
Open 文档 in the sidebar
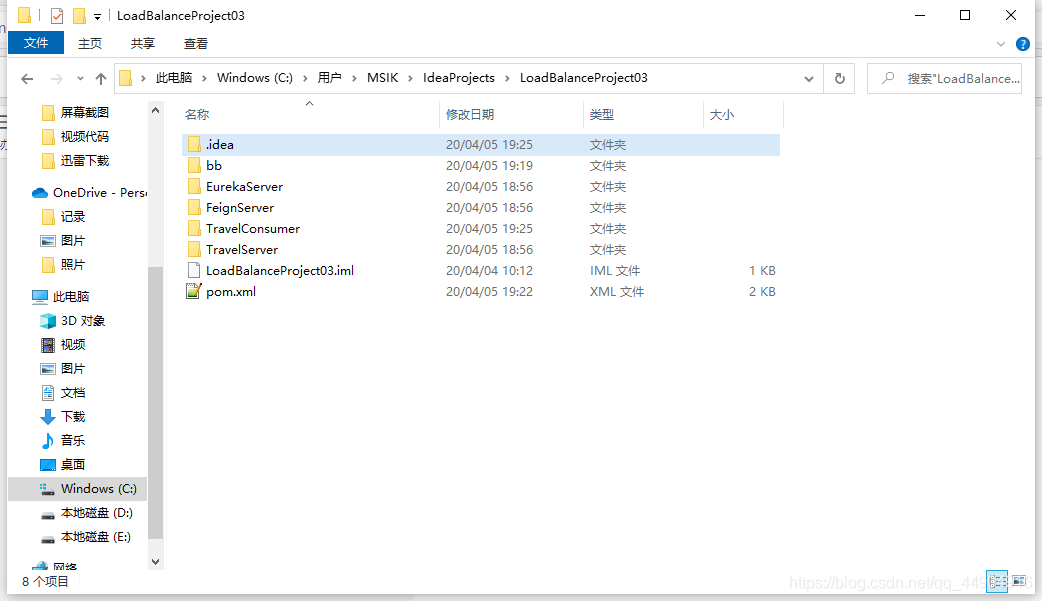coord(72,392)
